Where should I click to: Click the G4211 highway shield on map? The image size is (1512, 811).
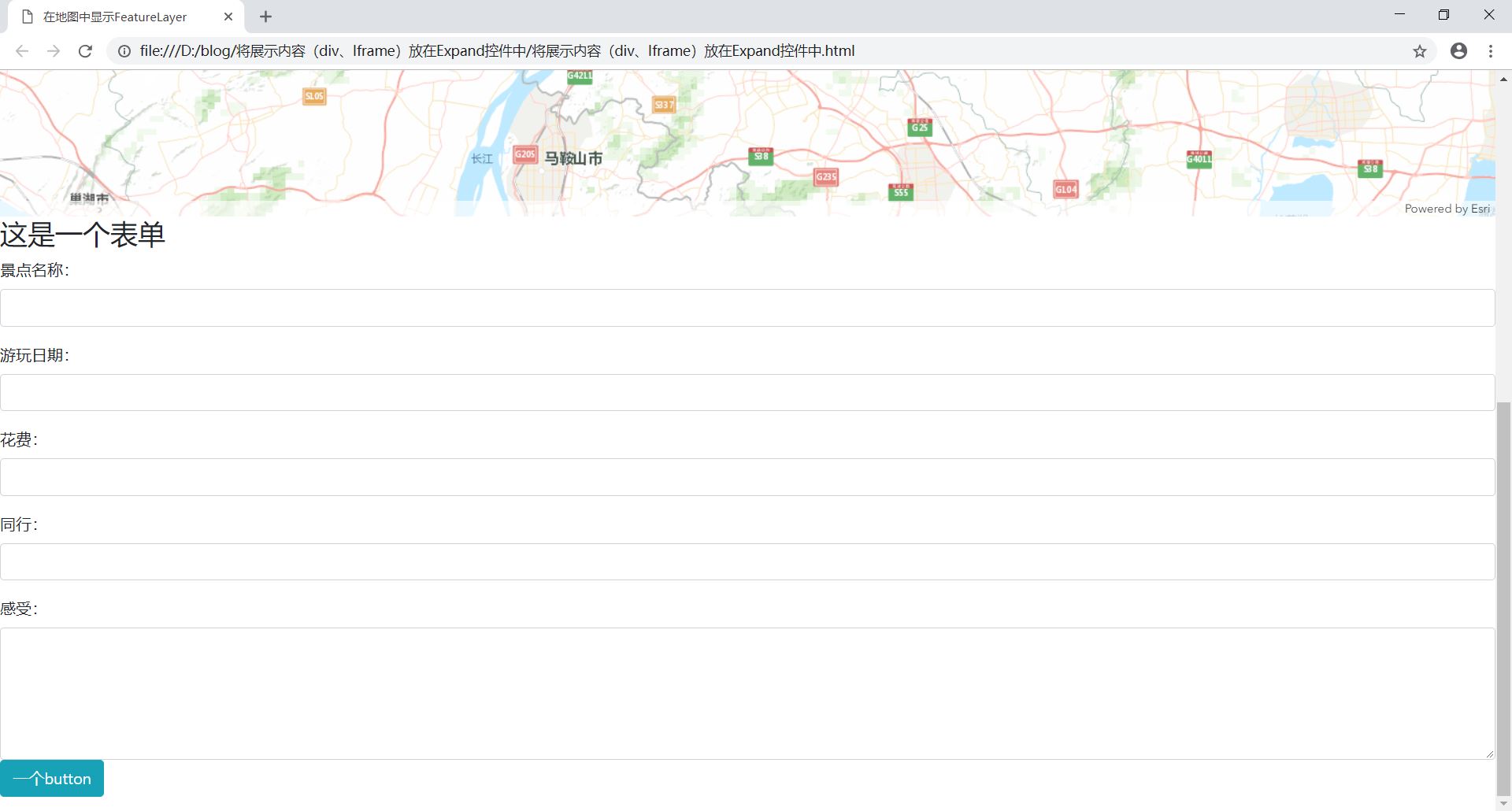580,76
